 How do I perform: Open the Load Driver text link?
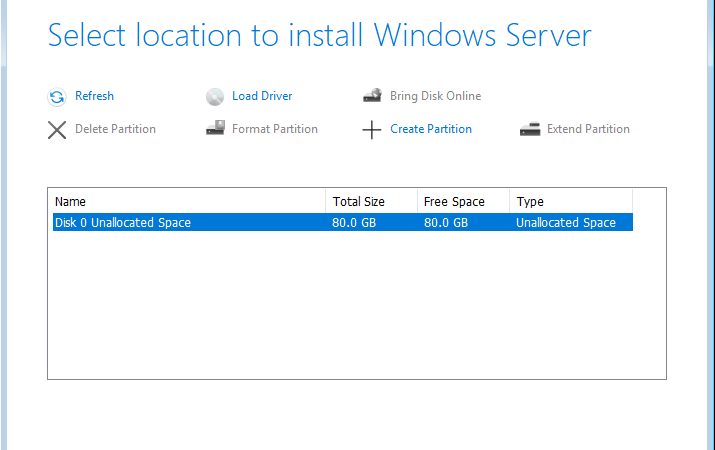click(x=262, y=96)
